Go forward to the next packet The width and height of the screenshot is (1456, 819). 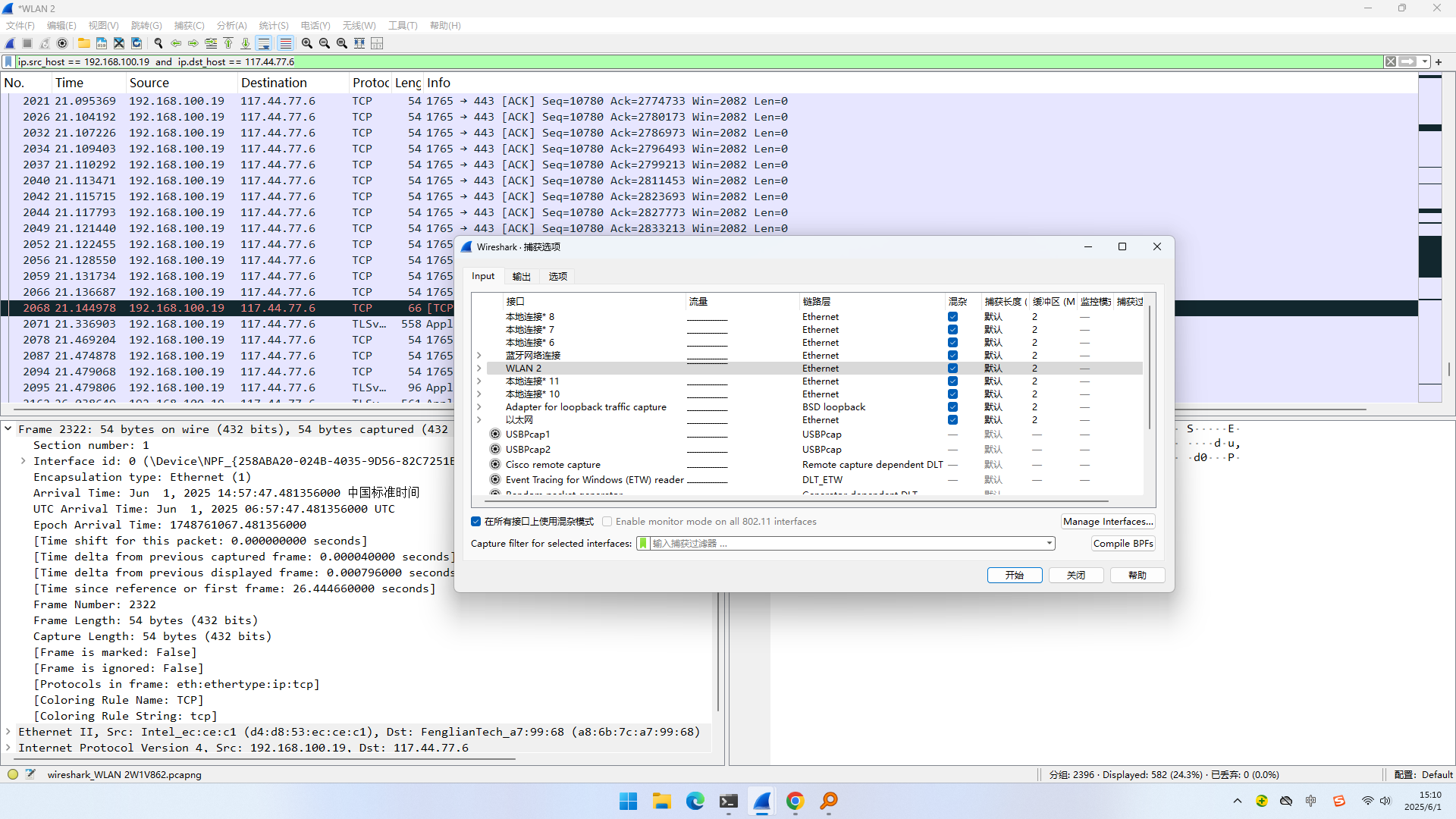click(x=193, y=43)
